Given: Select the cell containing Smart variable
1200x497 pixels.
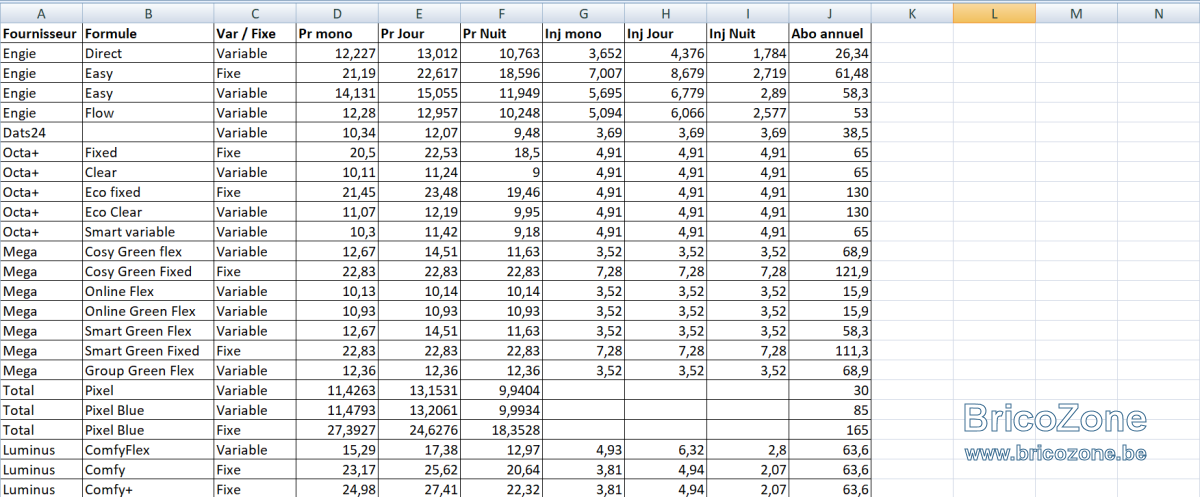Looking at the screenshot, I should point(148,232).
